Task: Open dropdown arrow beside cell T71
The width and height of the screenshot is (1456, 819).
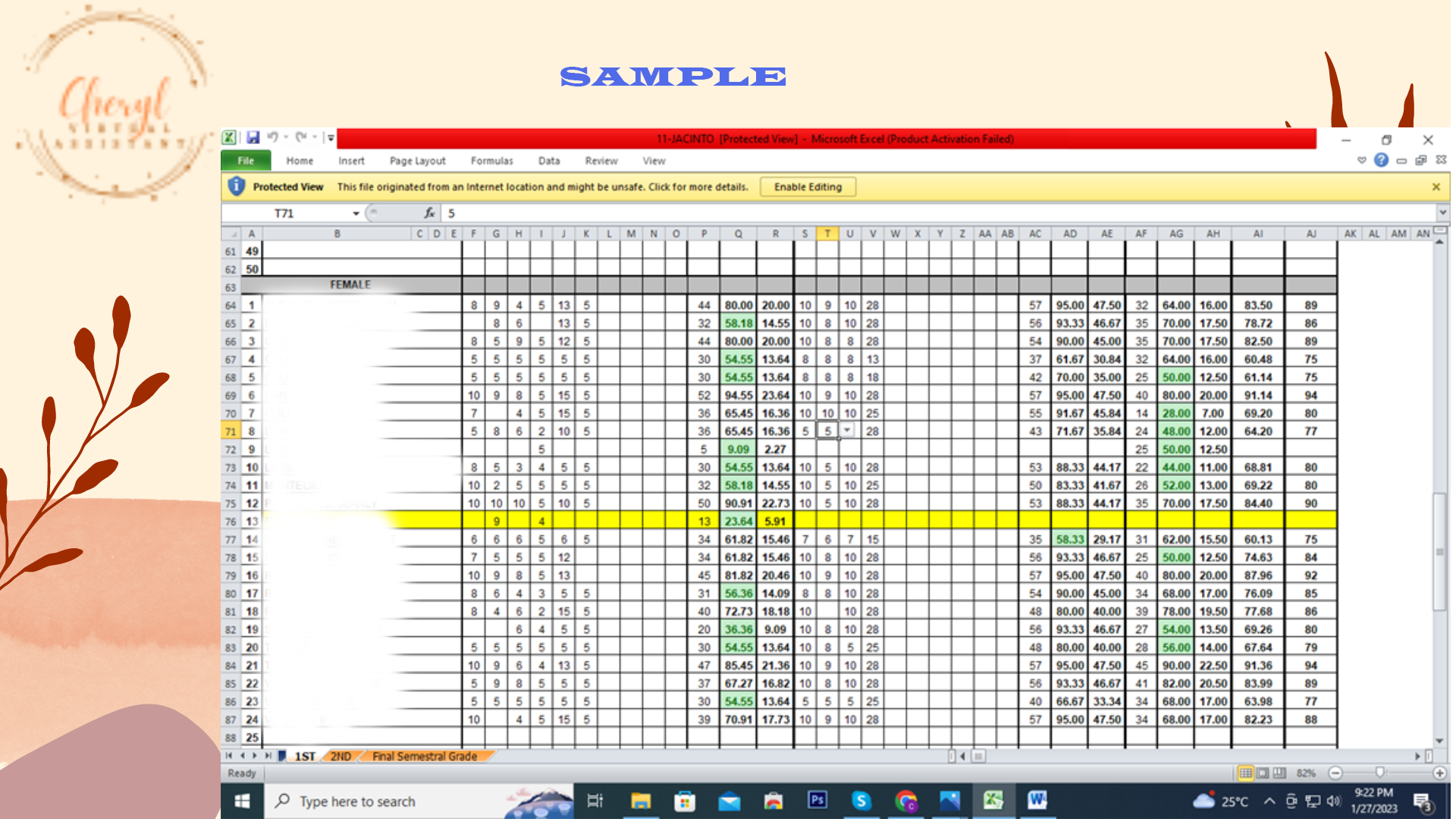Action: [x=847, y=431]
